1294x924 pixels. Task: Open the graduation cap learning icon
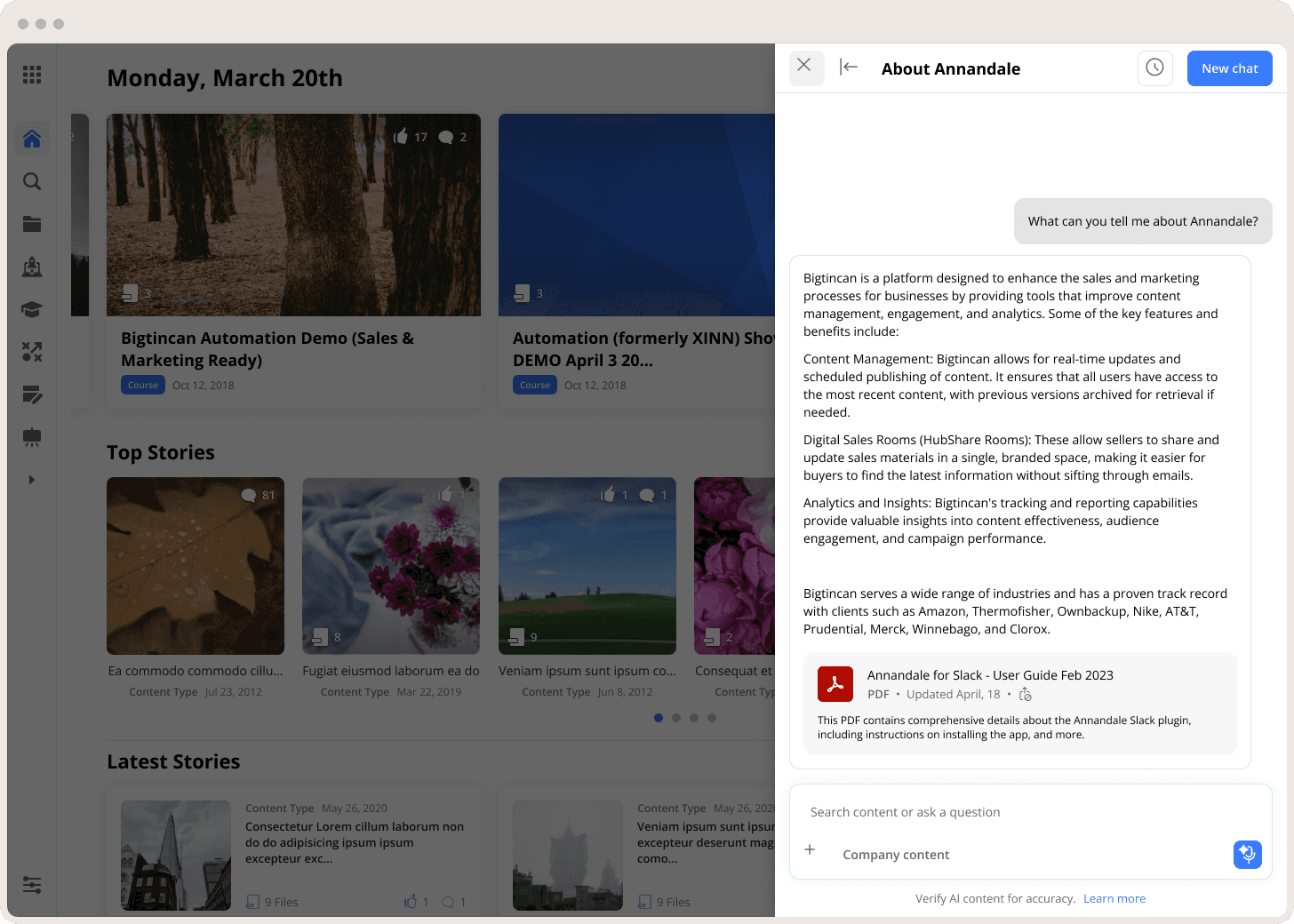pyautogui.click(x=32, y=309)
